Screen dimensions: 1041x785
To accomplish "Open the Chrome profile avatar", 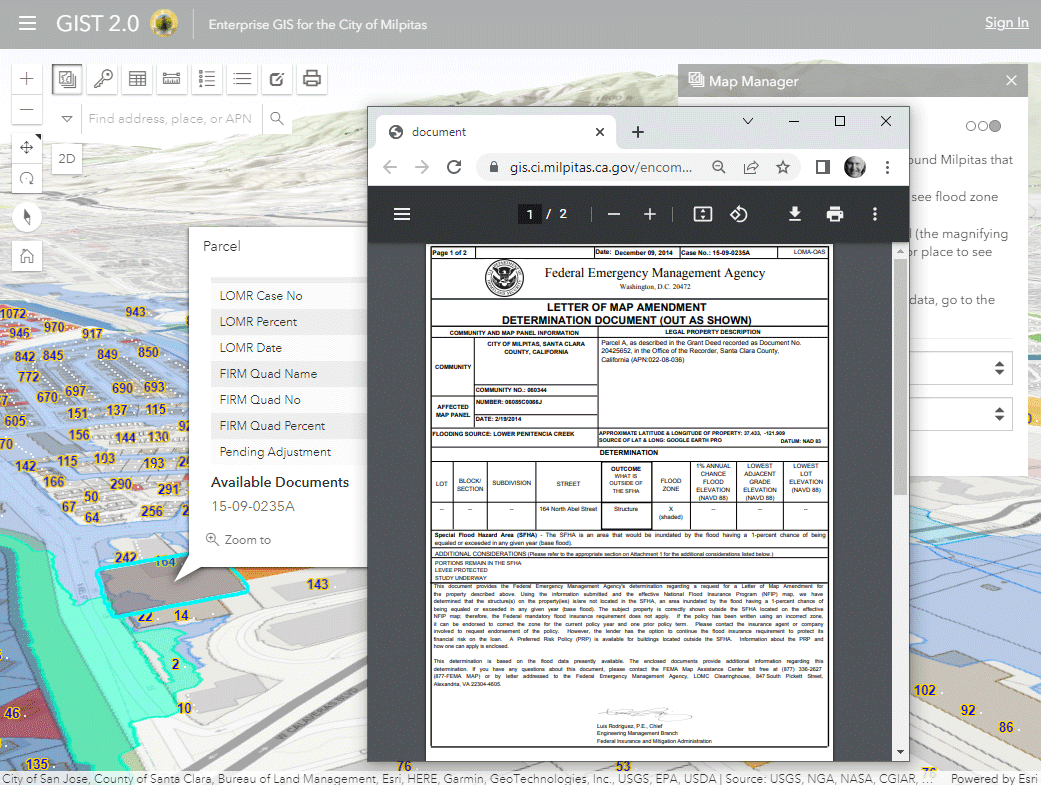I will point(854,167).
